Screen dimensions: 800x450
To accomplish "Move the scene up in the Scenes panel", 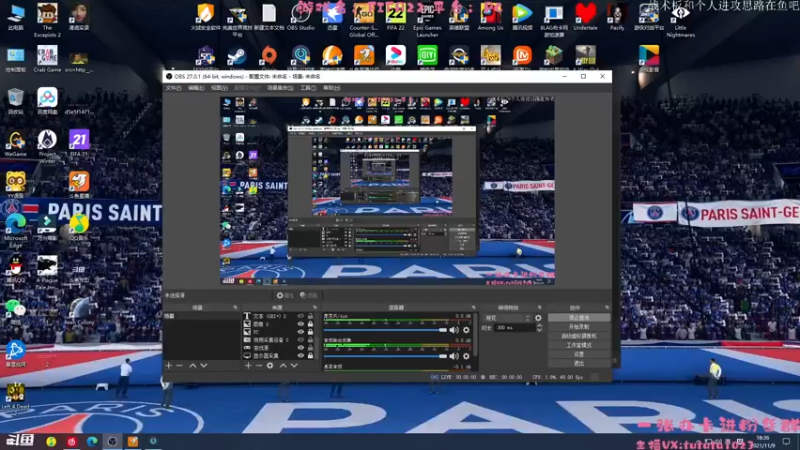I will (193, 365).
